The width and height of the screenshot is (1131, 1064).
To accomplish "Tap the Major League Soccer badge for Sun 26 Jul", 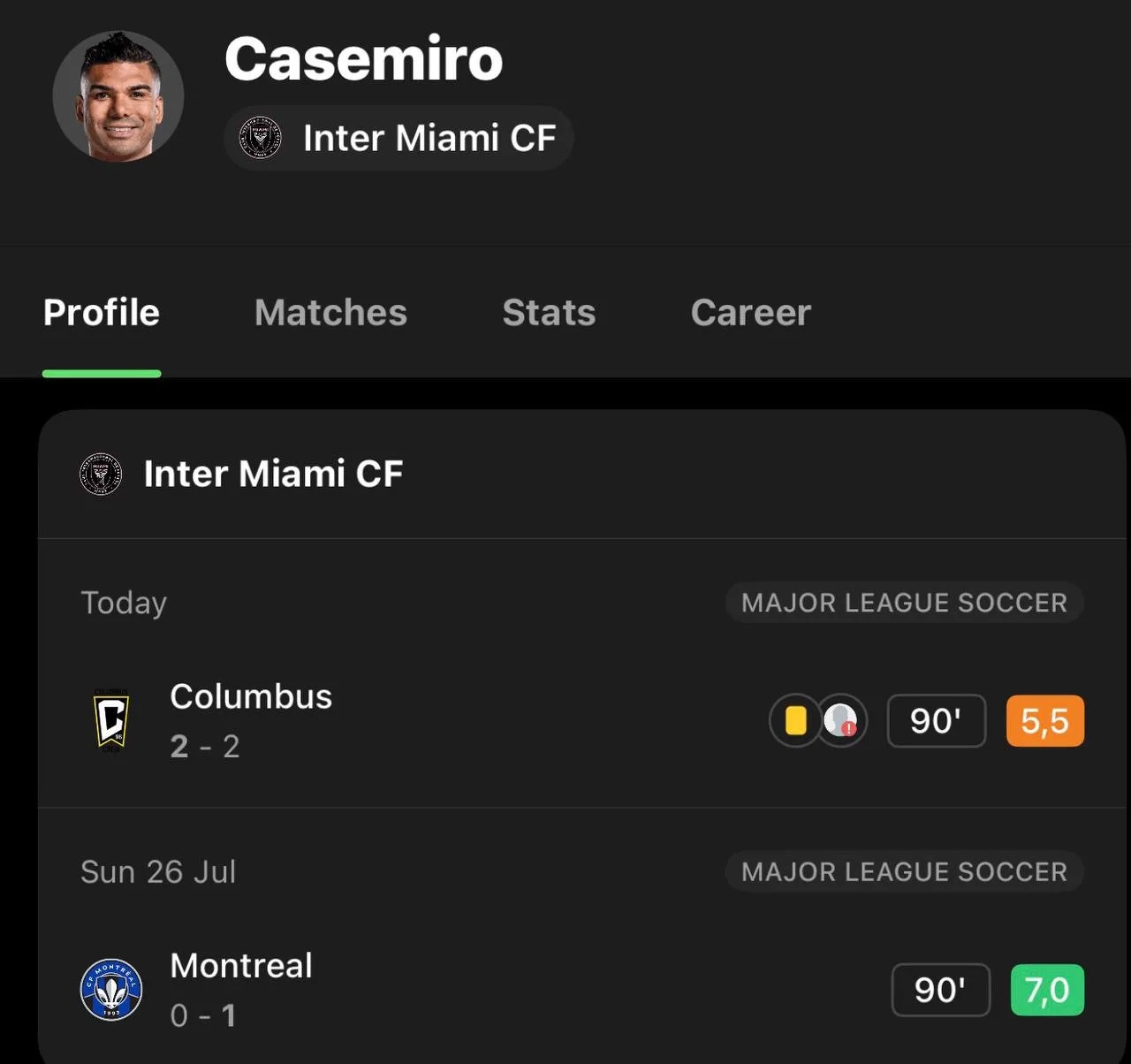I will 904,872.
